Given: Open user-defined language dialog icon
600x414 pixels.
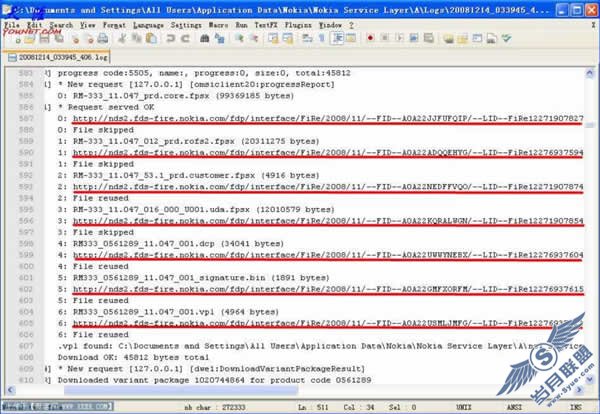Looking at the screenshot, I should [x=351, y=39].
